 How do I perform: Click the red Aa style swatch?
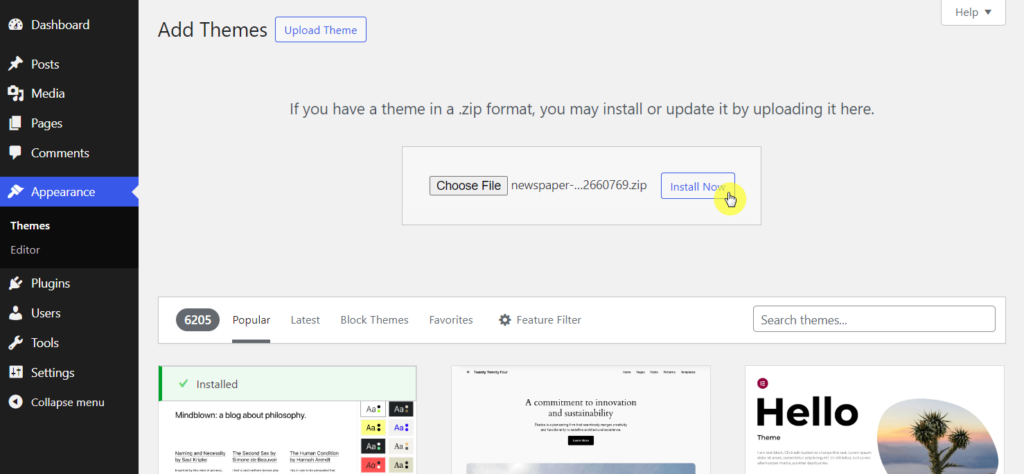click(373, 465)
